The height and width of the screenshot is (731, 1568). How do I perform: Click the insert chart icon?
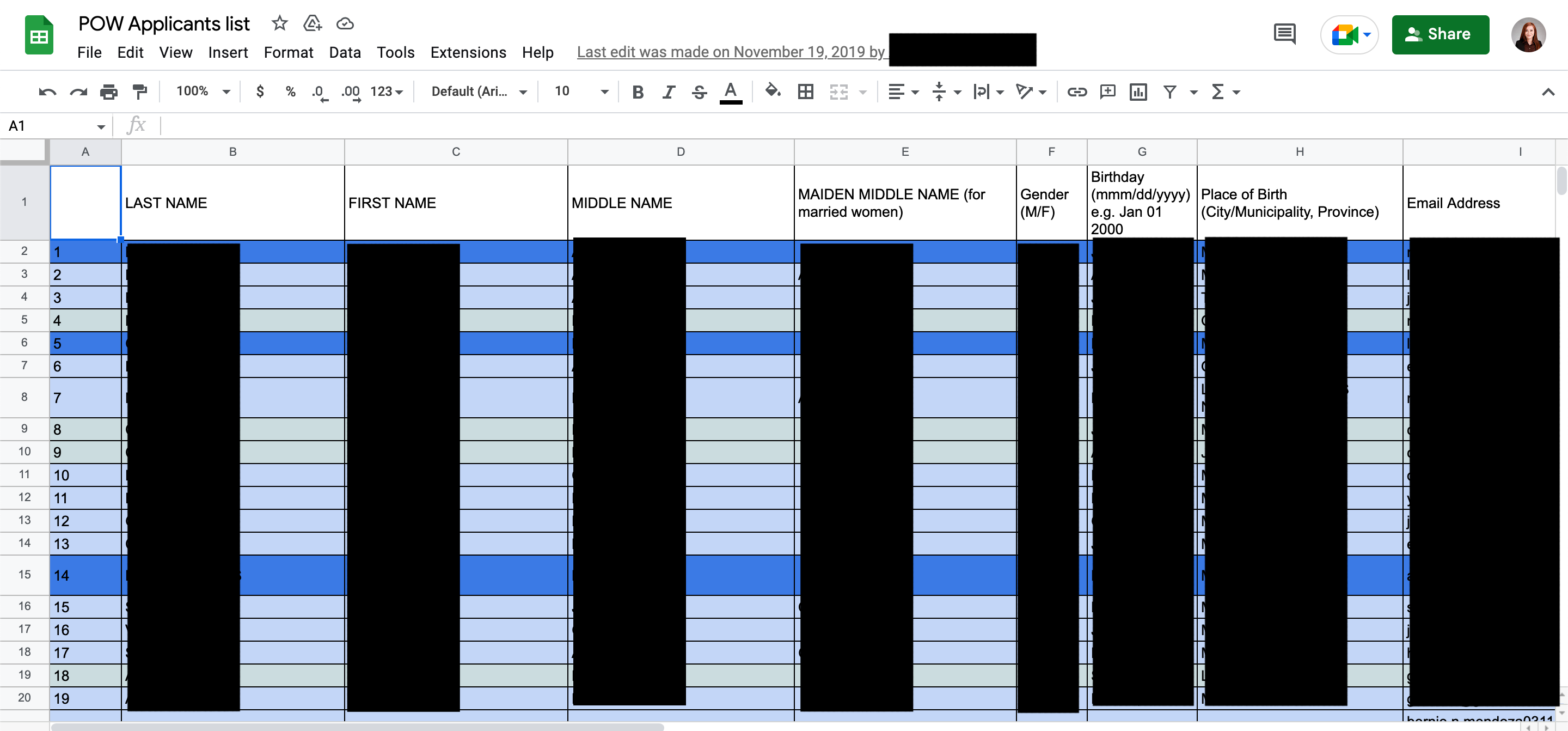pos(1138,92)
